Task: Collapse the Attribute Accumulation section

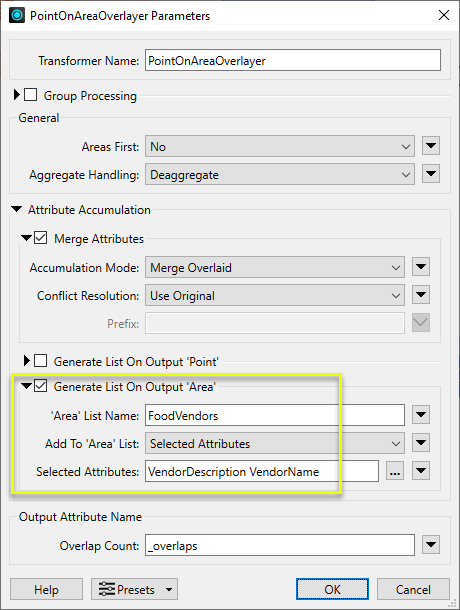Action: point(17,209)
